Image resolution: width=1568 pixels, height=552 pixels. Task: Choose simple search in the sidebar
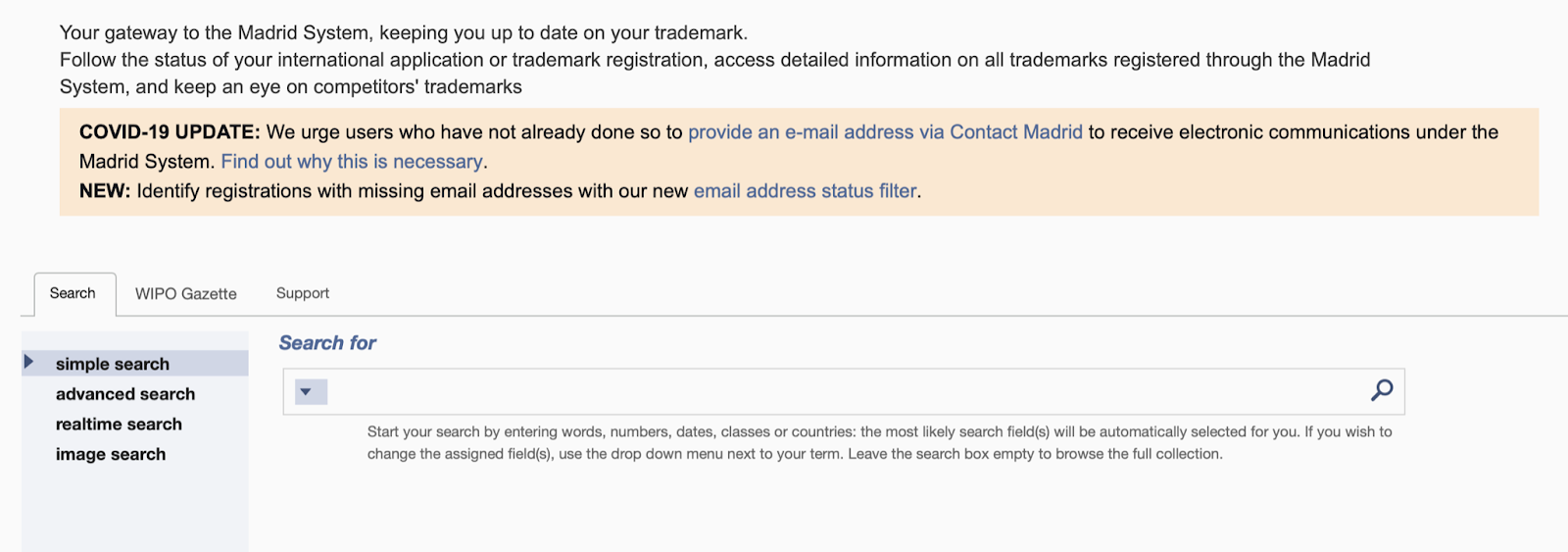(113, 364)
